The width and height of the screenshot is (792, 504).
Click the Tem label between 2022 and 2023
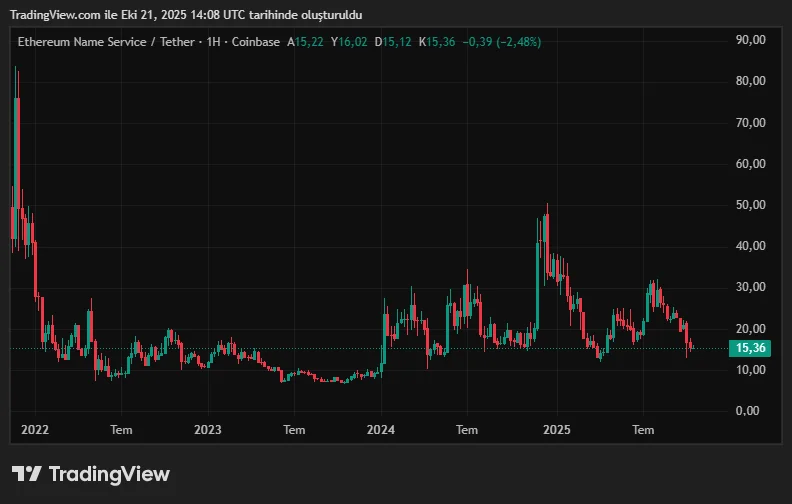(x=121, y=430)
